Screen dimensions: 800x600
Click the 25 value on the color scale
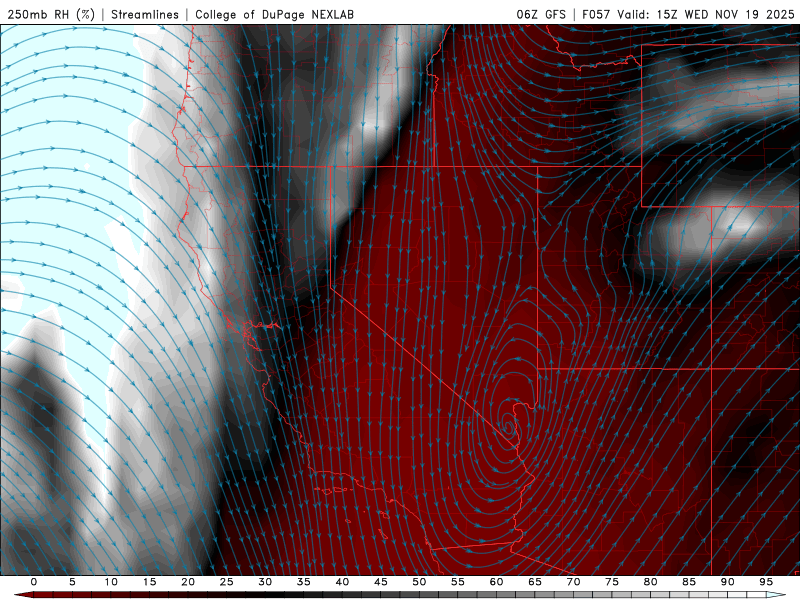coord(227,582)
